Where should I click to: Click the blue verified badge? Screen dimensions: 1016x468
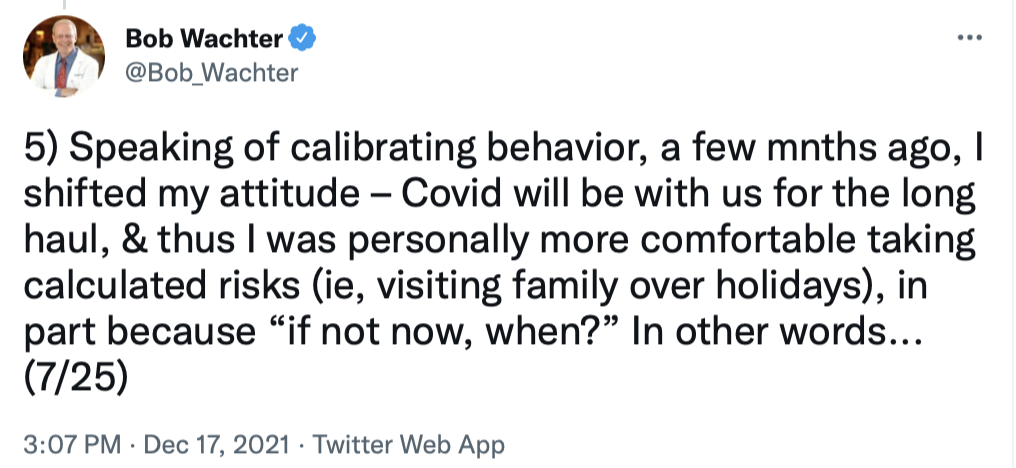303,39
